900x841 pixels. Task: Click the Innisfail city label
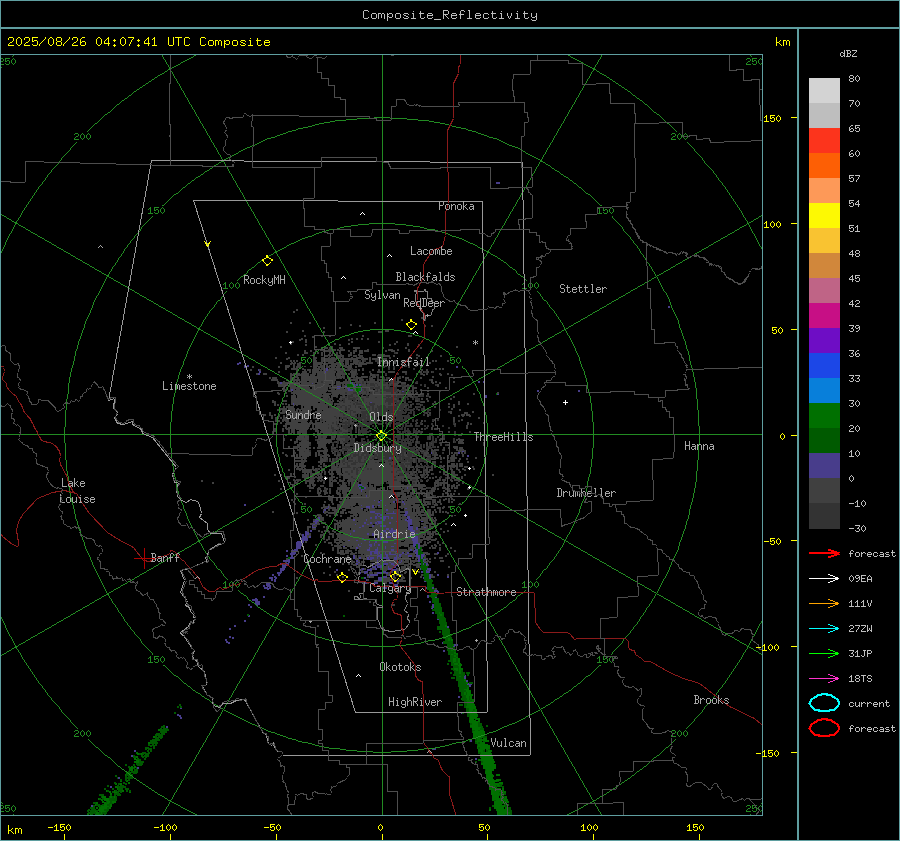pyautogui.click(x=403, y=362)
